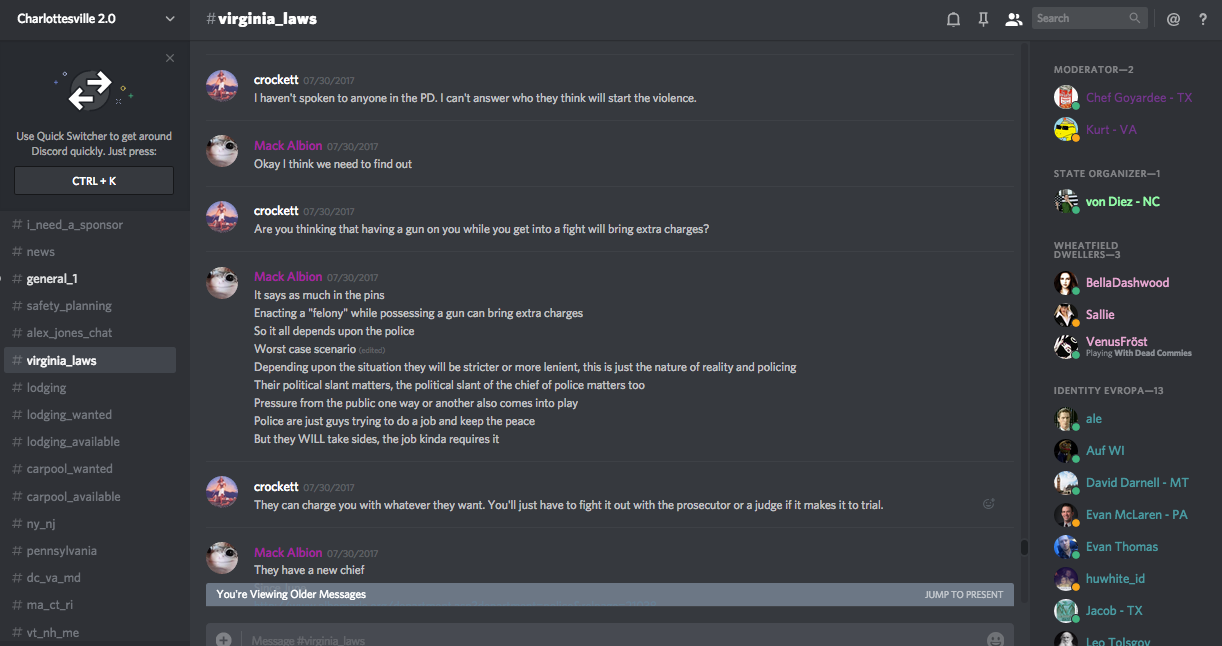Click Mack Albion's avatar thumbnail
1222x646 pixels.
[222, 151]
